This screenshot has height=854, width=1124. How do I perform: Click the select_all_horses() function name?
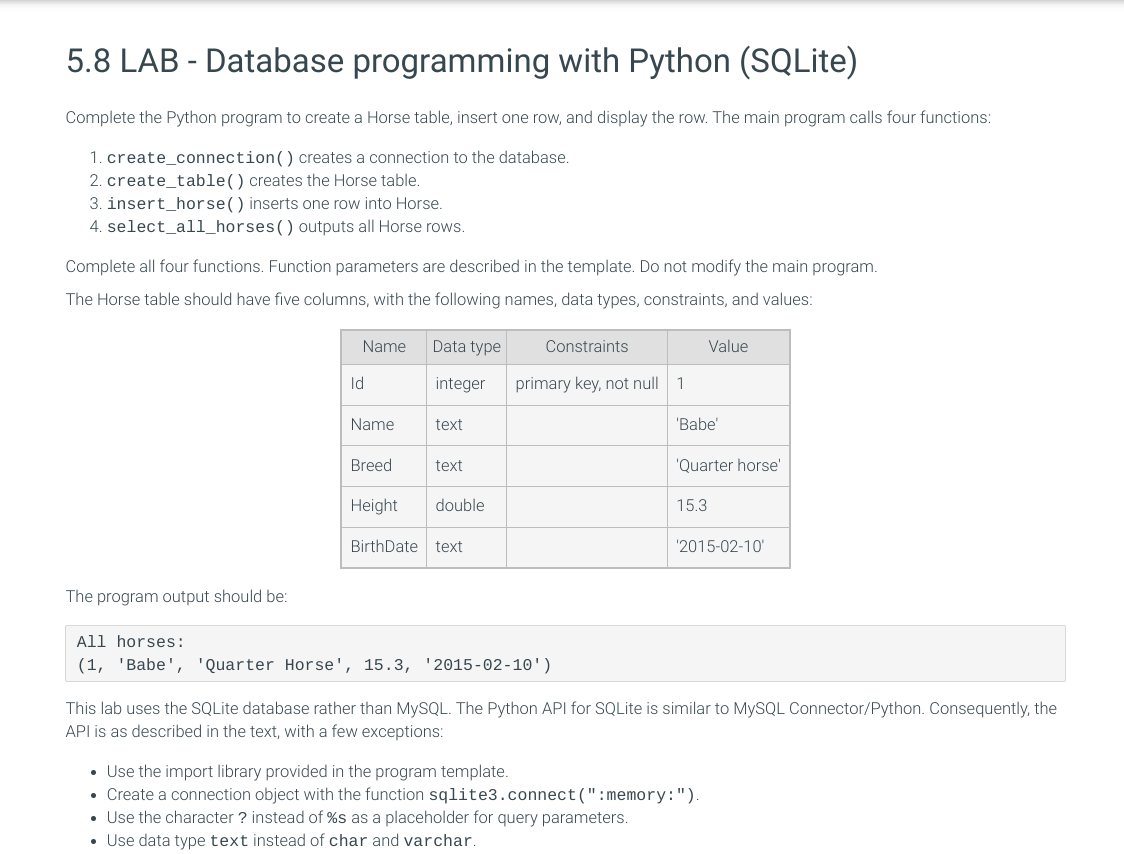(200, 227)
